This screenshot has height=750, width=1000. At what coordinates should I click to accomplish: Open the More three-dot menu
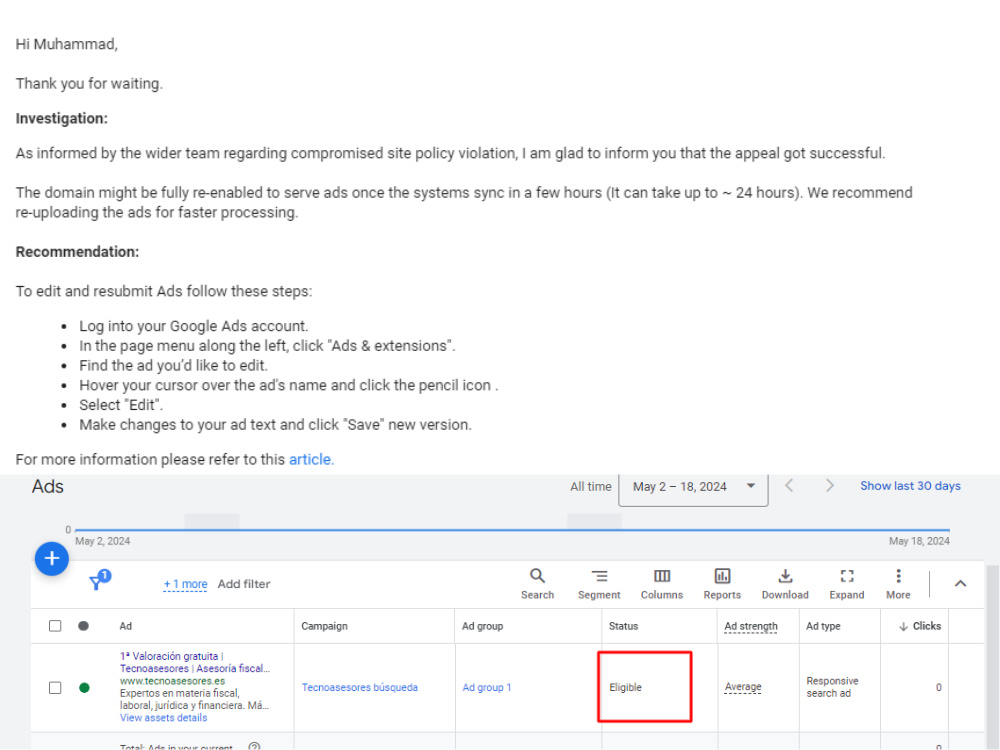(898, 584)
